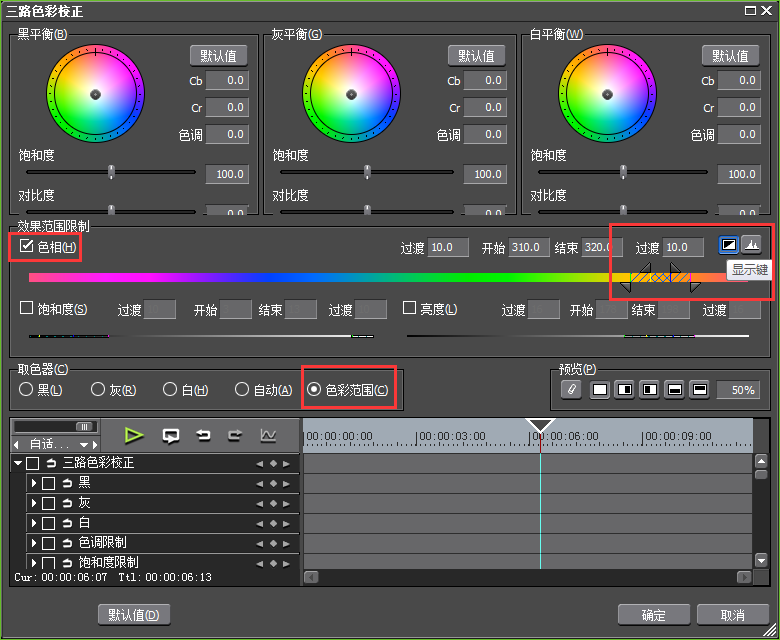Select the top-half preview mode icon

pos(700,389)
